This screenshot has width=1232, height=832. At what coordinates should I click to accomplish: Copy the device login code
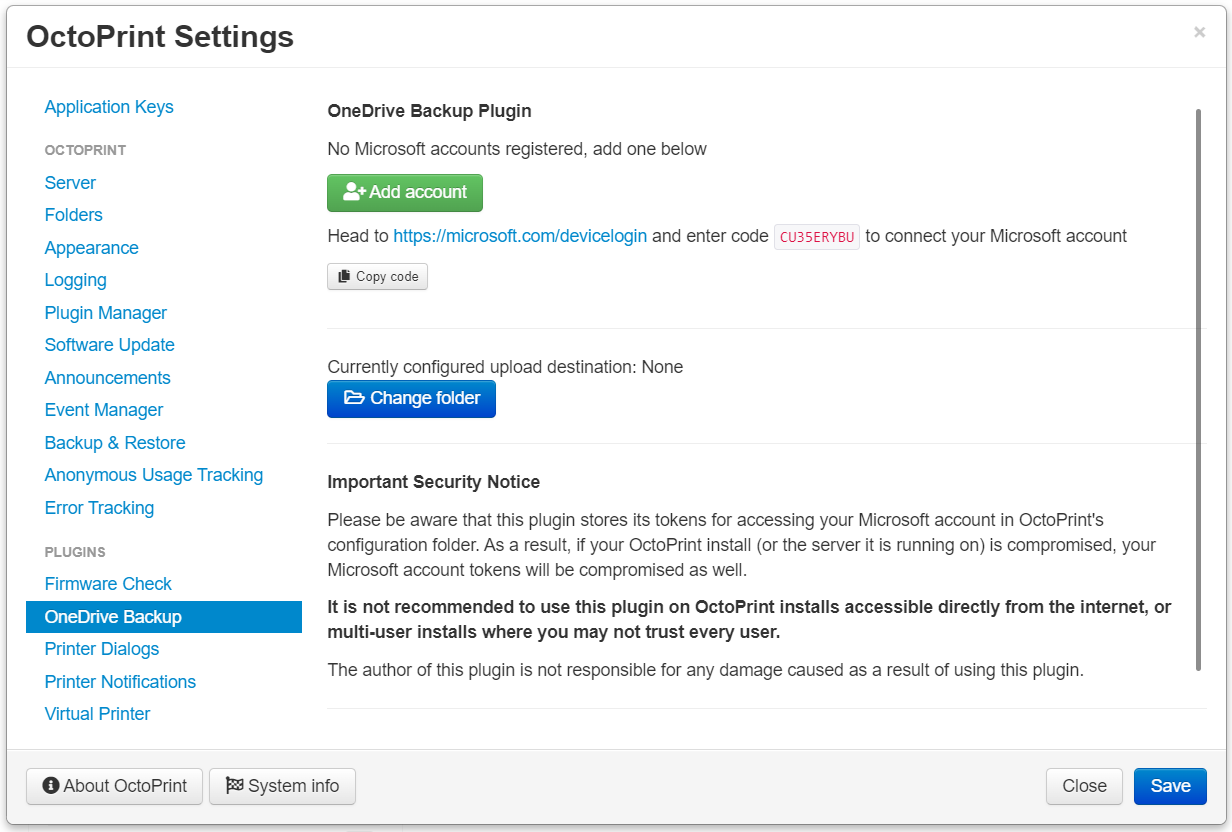coord(377,277)
